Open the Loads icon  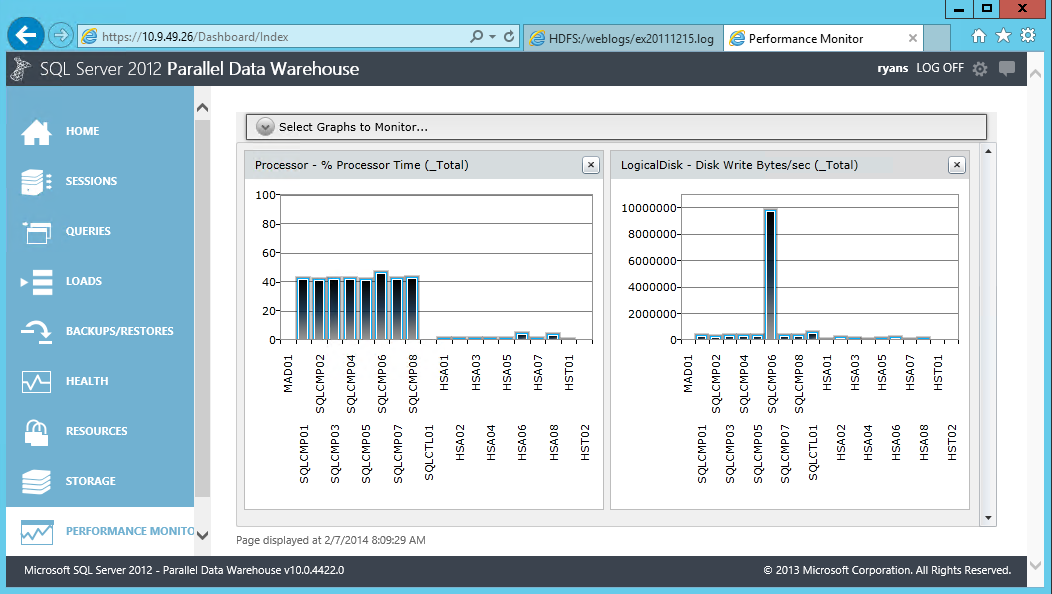point(36,282)
